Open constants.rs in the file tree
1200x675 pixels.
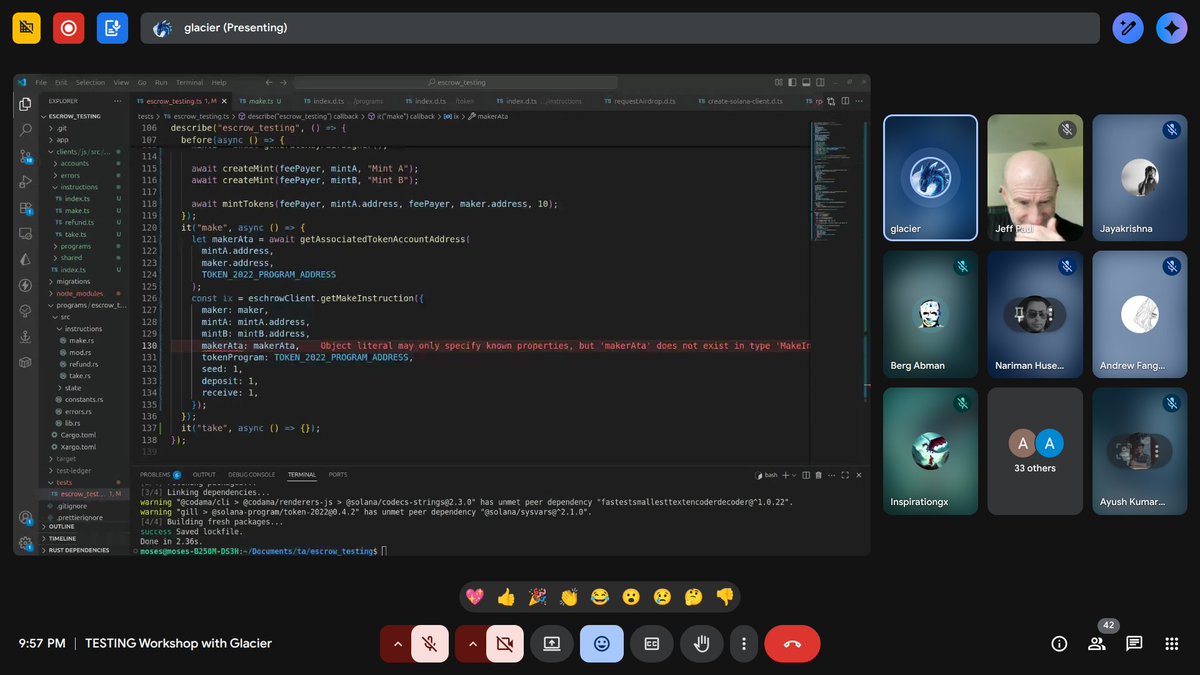84,400
